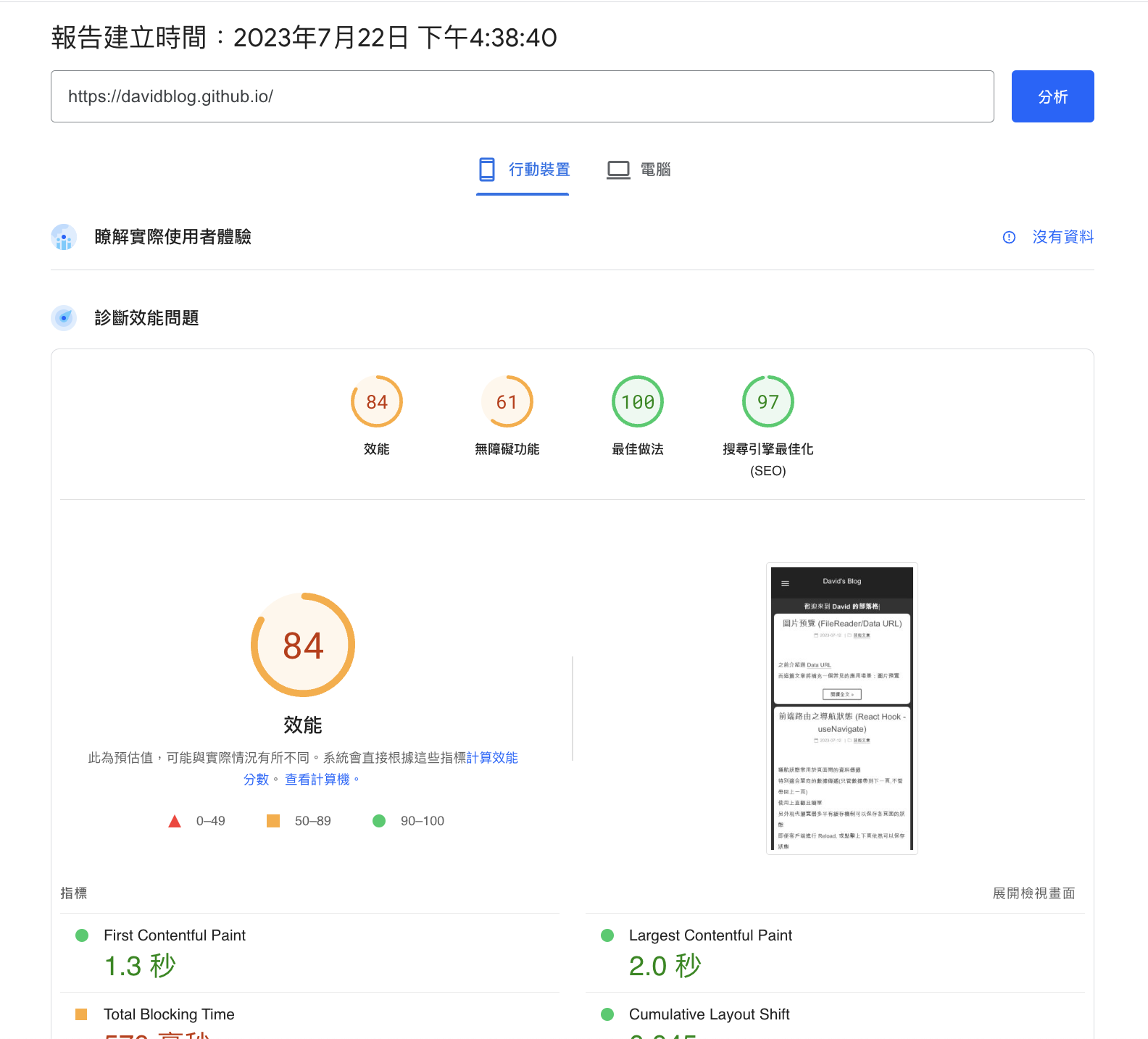
Task: Click Total Blocking Time metric label
Action: point(169,1014)
